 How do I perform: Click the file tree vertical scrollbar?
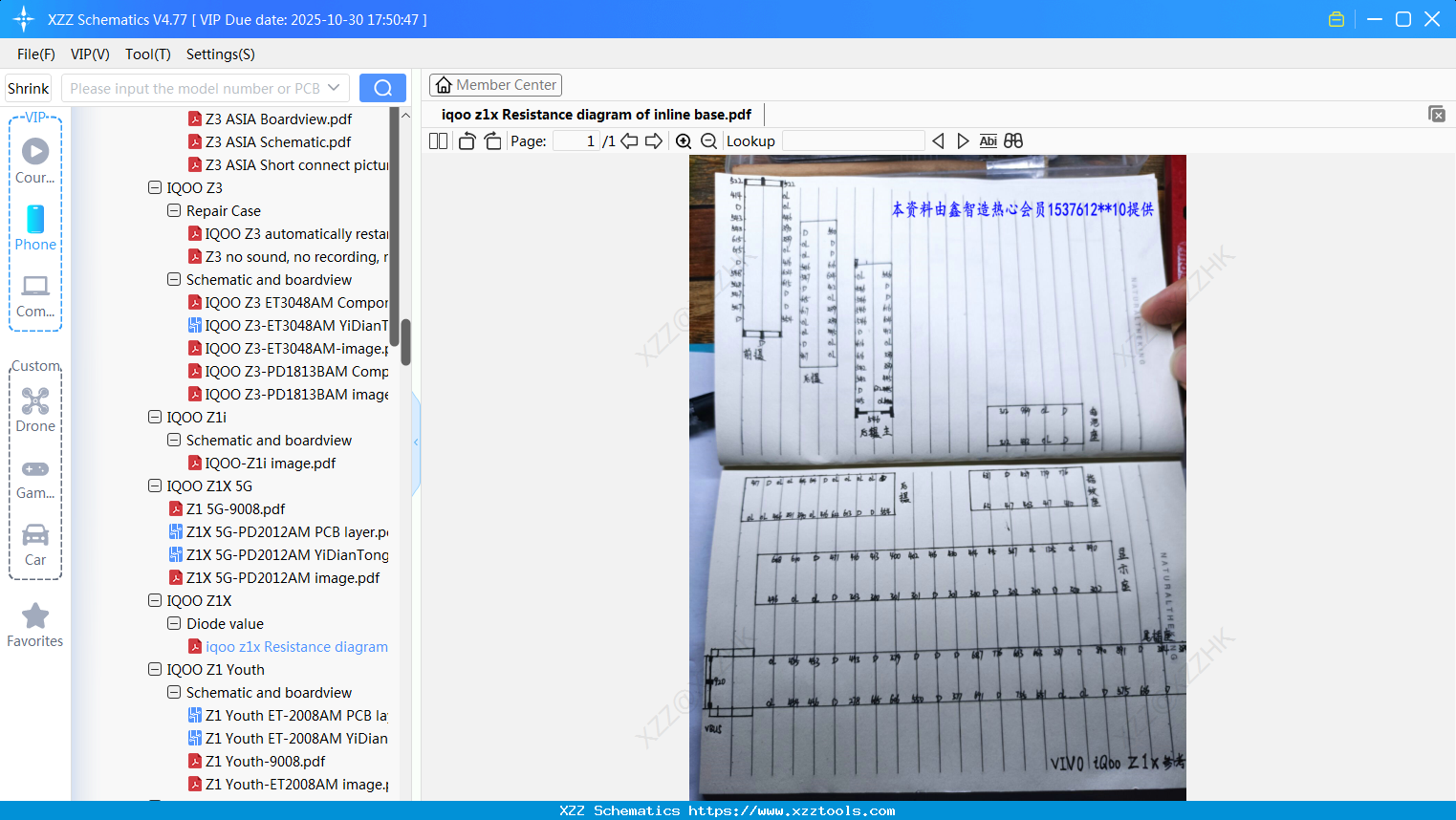pos(405,342)
